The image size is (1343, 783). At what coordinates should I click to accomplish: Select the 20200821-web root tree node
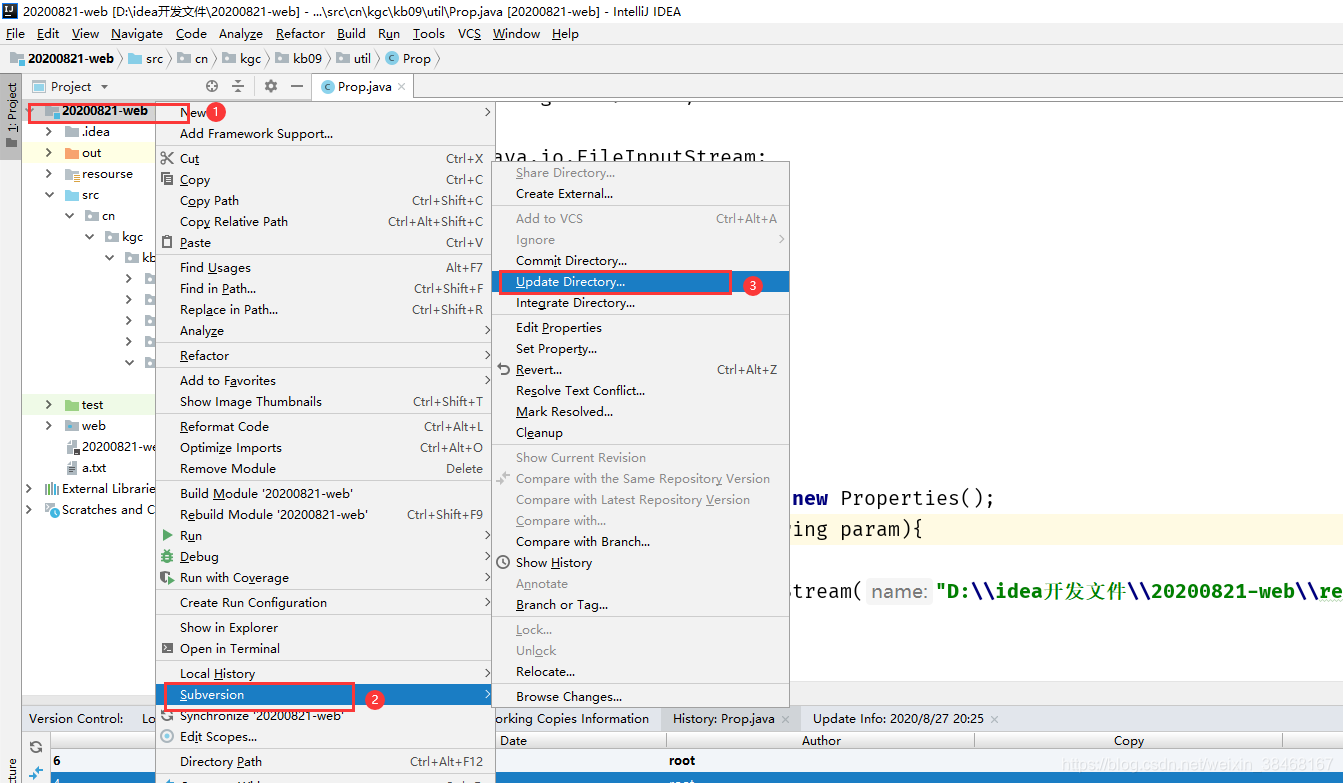tap(104, 111)
